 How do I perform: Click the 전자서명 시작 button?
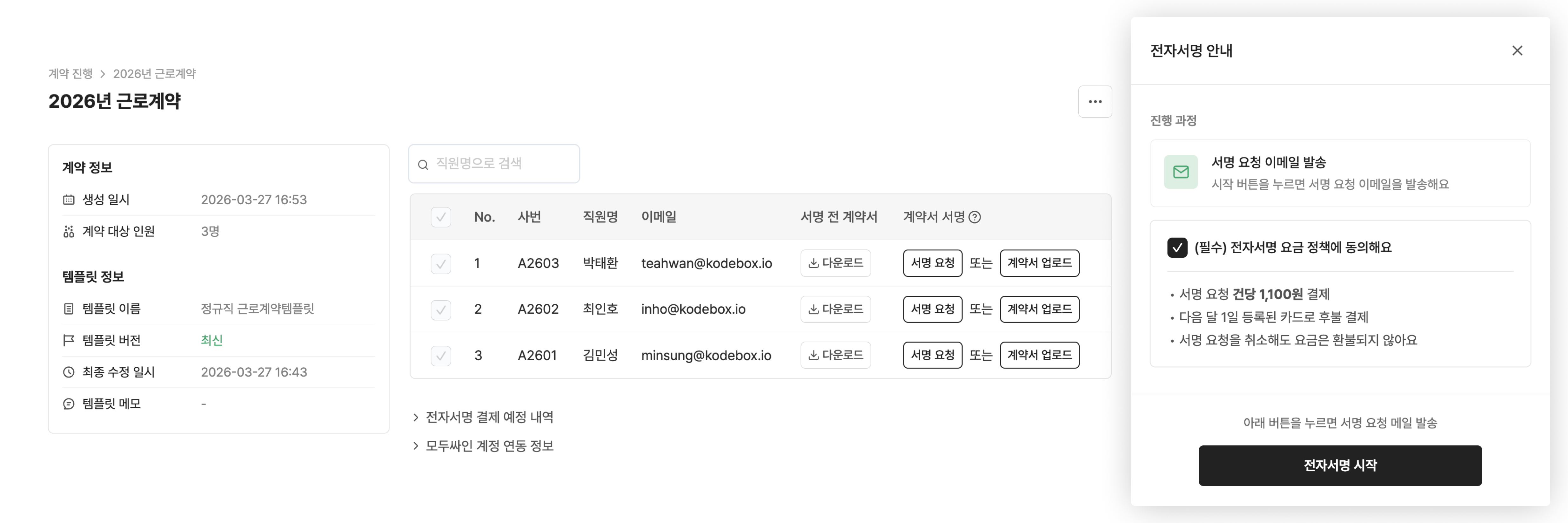[x=1340, y=465]
